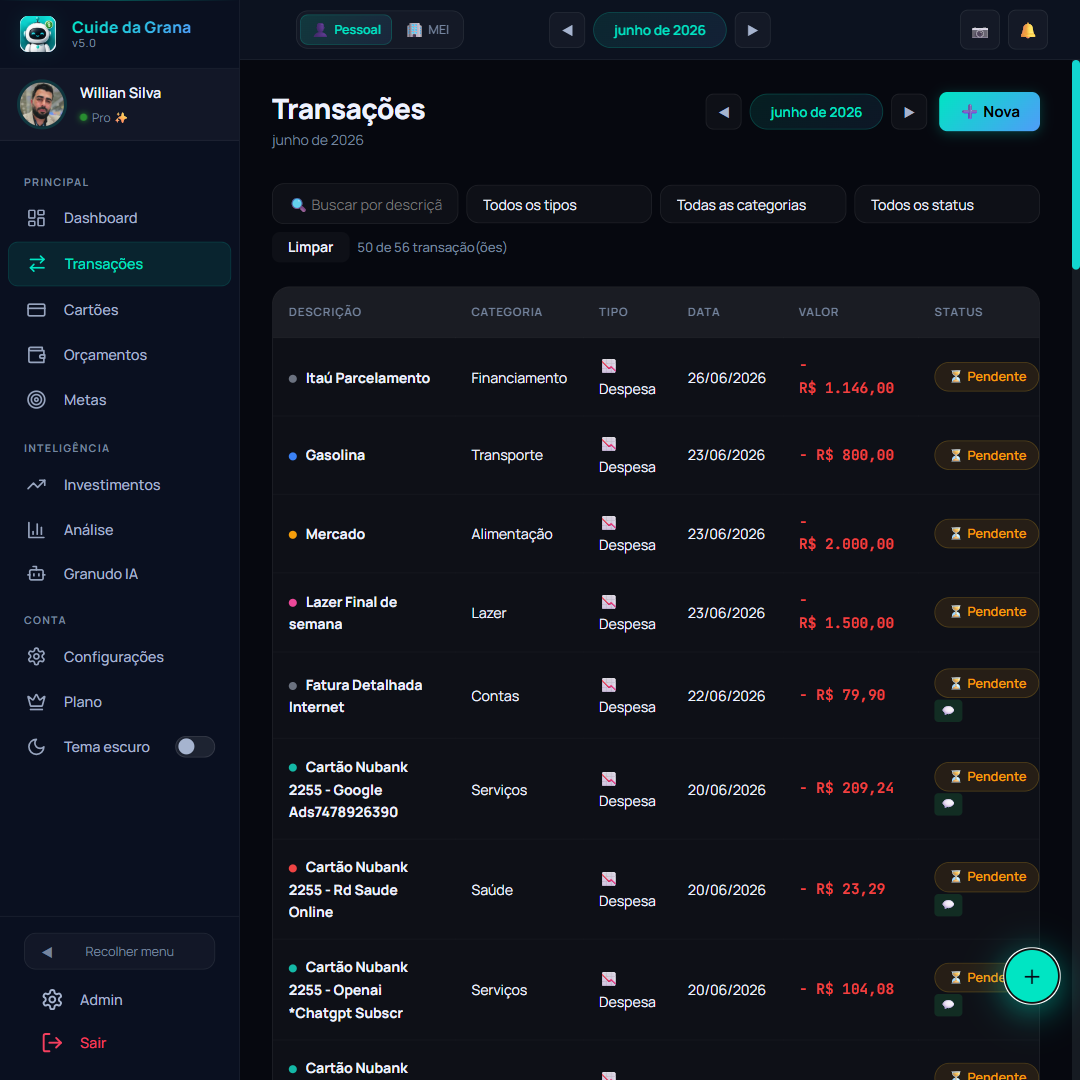Switch to MEI profile mode
The width and height of the screenshot is (1080, 1080).
coord(428,30)
